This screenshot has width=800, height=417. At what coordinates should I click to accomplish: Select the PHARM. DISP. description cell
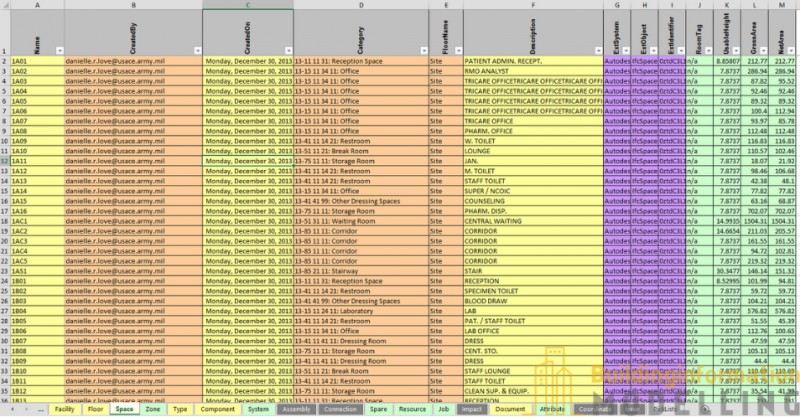533,211
